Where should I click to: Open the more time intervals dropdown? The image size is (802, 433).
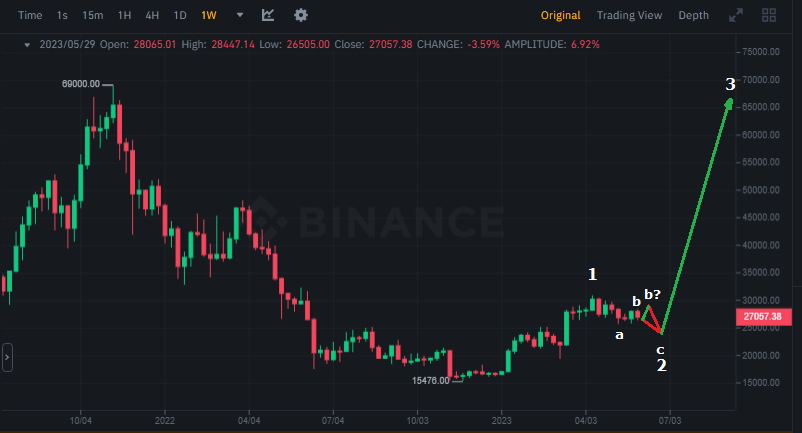239,15
